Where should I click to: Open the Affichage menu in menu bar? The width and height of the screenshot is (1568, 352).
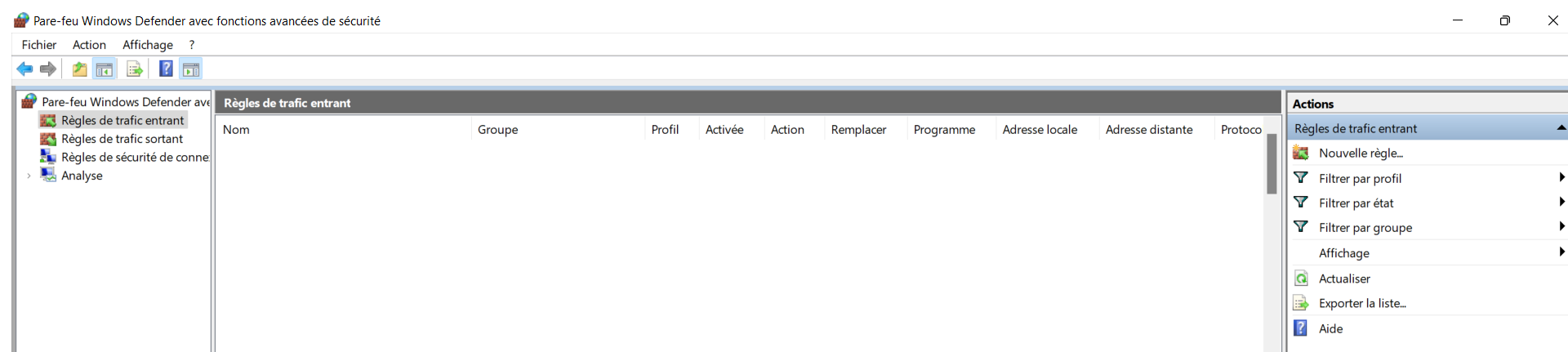[x=148, y=45]
